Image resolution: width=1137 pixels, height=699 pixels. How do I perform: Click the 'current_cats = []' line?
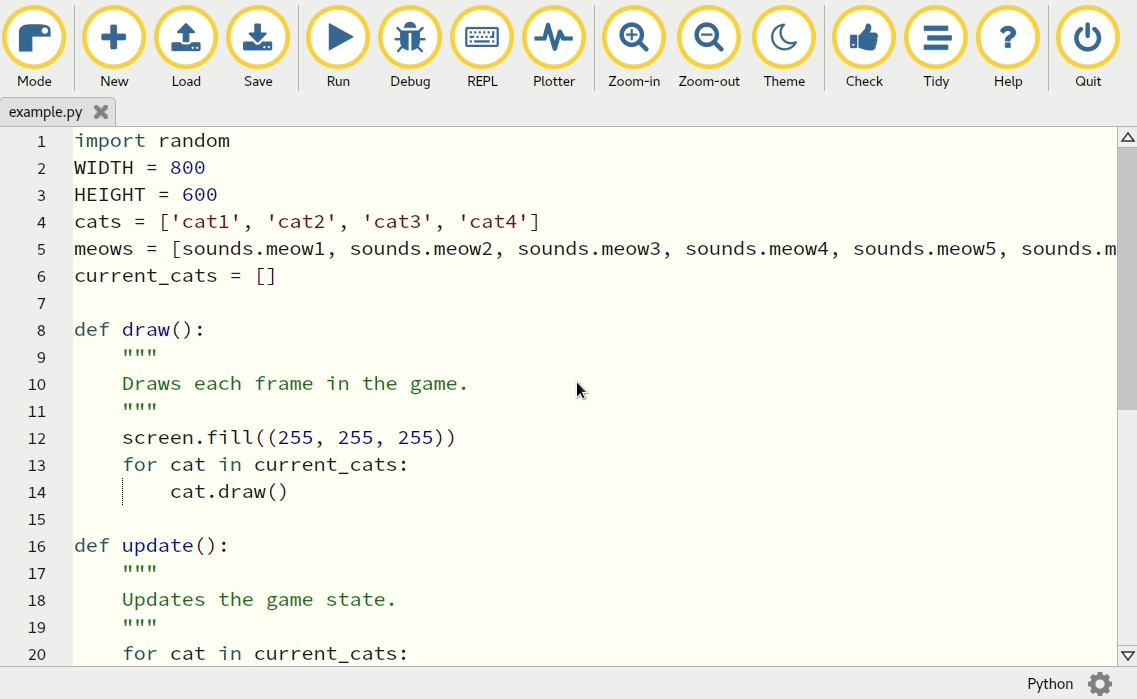tap(175, 276)
